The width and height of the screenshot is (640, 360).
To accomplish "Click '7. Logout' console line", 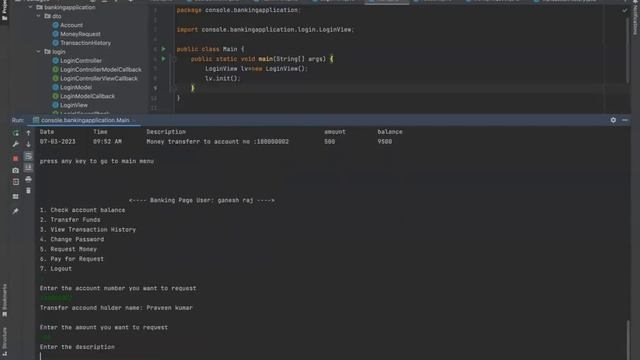I will [x=56, y=269].
